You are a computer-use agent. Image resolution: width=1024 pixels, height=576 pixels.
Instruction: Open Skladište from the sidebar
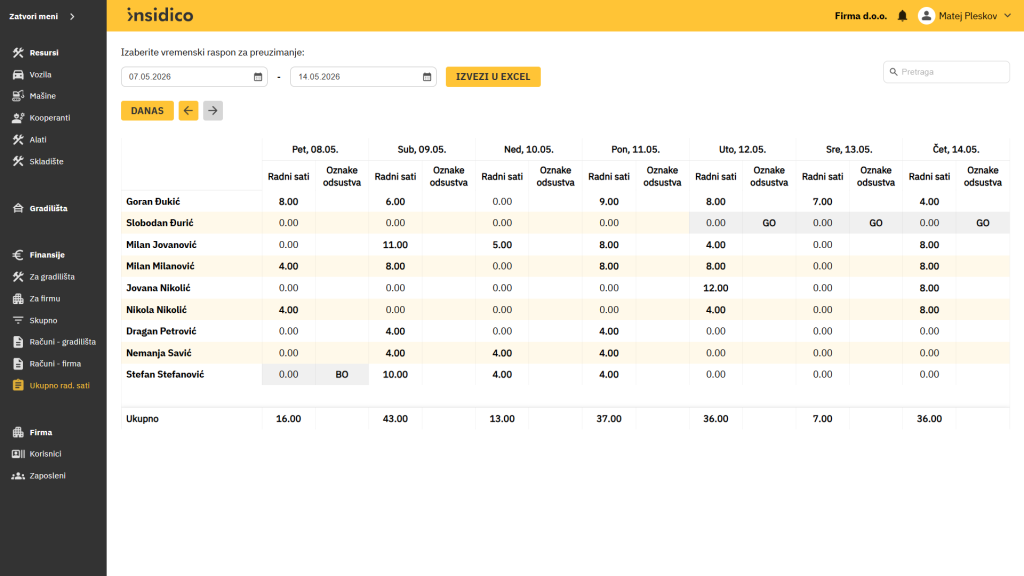pos(46,161)
